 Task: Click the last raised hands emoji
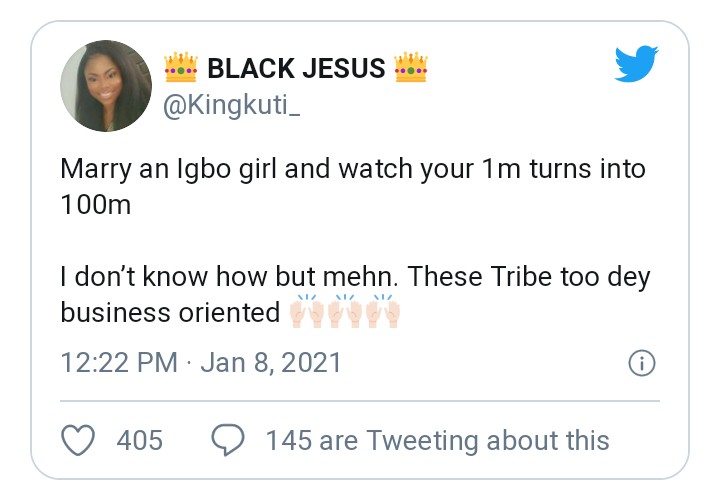pos(386,312)
